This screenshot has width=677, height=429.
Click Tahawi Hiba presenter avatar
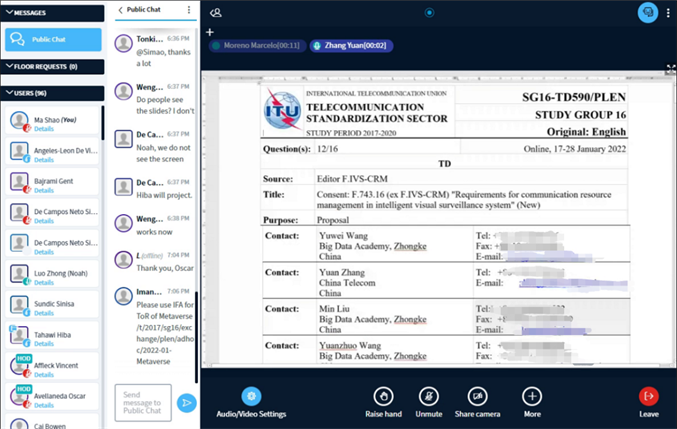(x=19, y=335)
